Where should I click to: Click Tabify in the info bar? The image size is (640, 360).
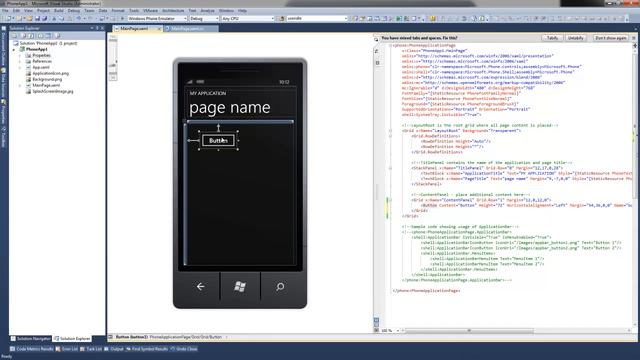552,38
